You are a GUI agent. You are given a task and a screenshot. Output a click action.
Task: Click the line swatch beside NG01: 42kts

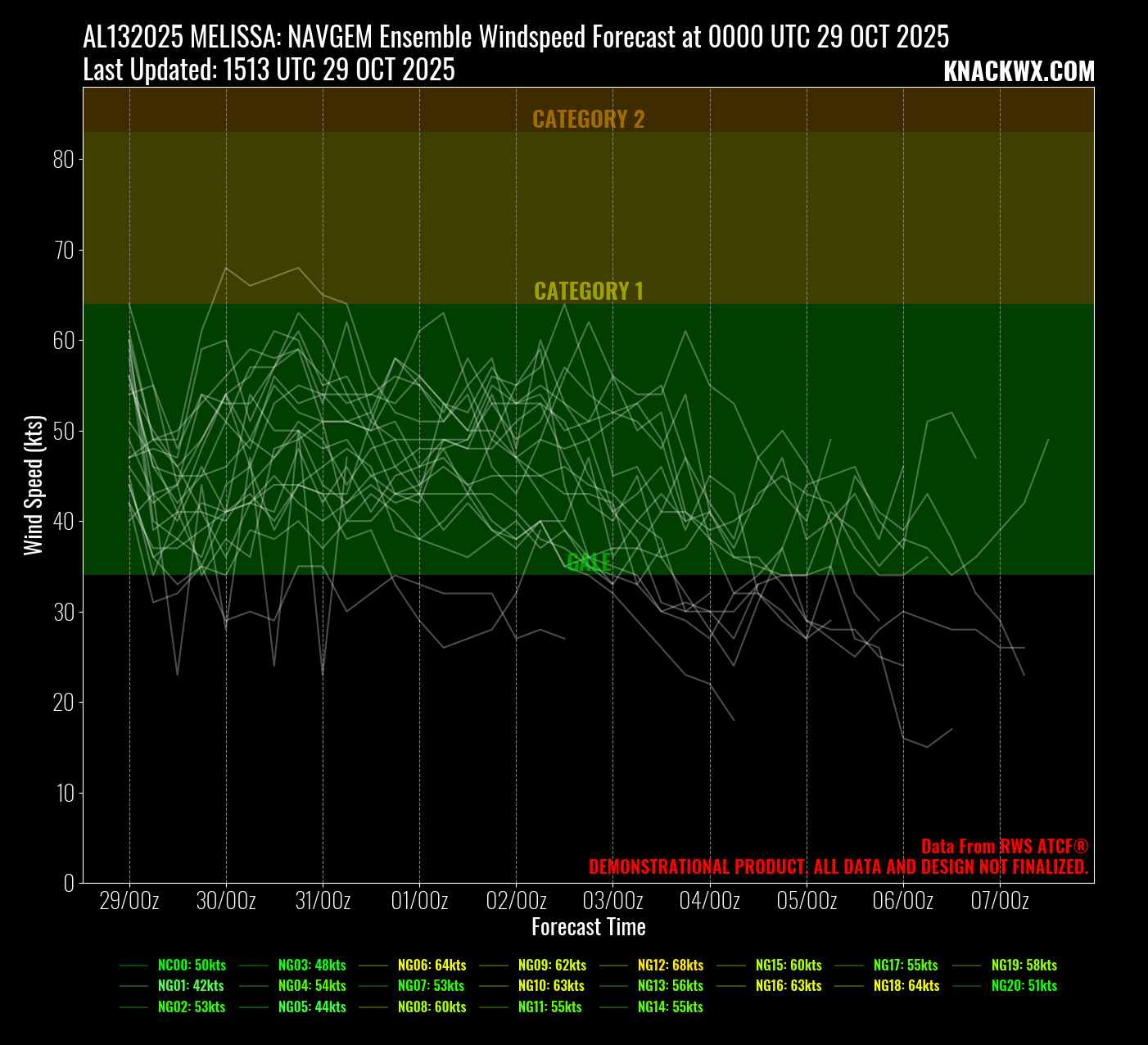[133, 986]
